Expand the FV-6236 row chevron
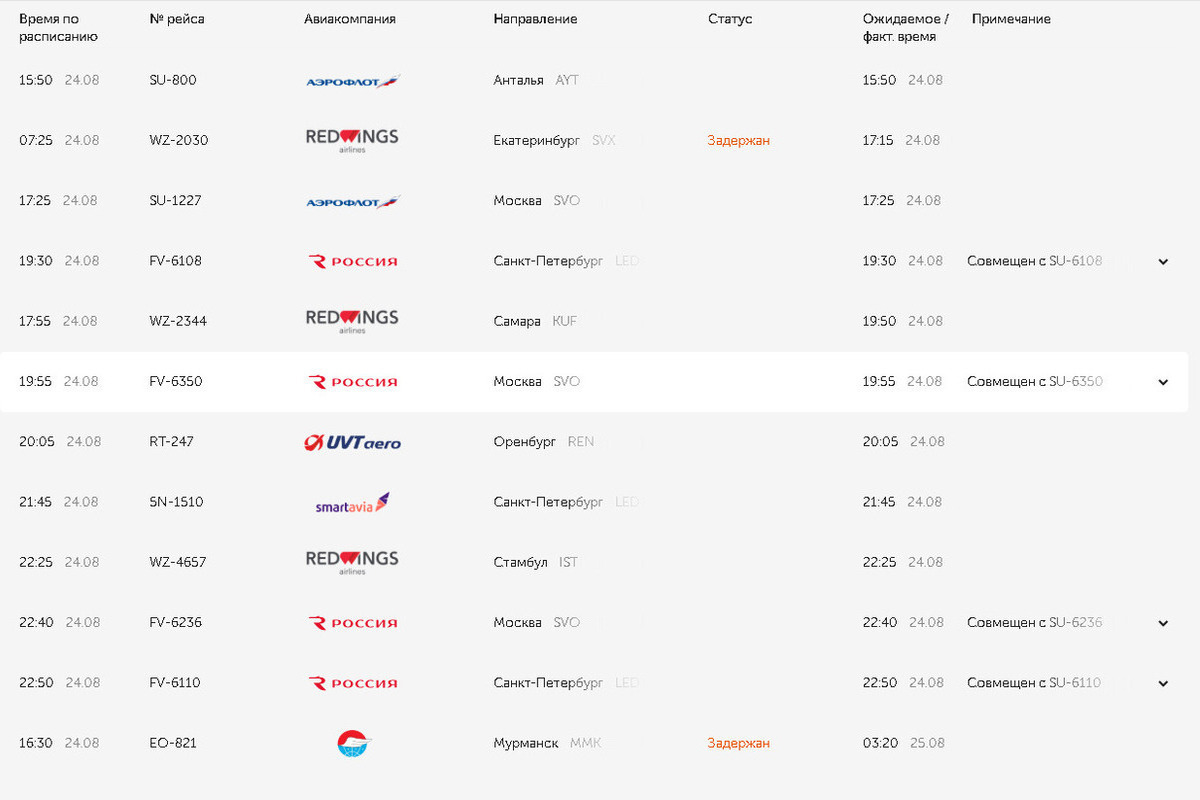This screenshot has width=1200, height=800. [1163, 623]
